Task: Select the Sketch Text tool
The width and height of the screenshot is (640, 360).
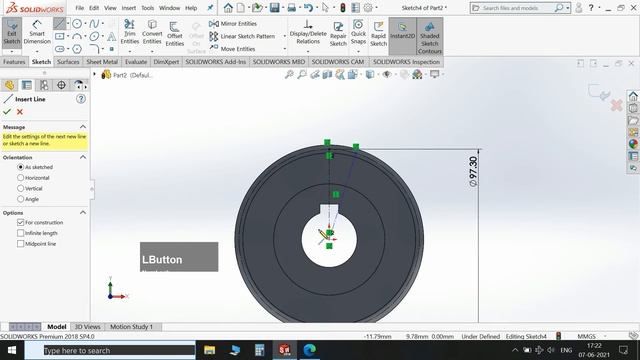Action: click(x=111, y=37)
